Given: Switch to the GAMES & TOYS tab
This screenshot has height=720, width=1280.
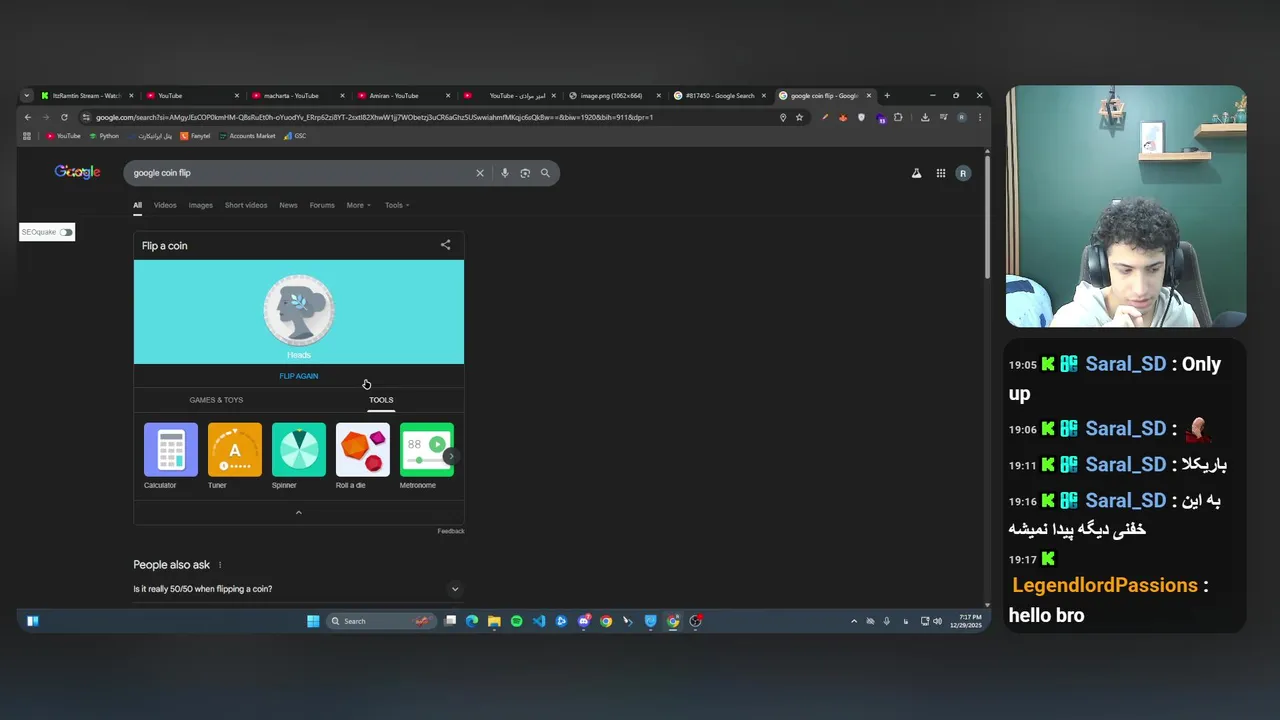Looking at the screenshot, I should [216, 400].
